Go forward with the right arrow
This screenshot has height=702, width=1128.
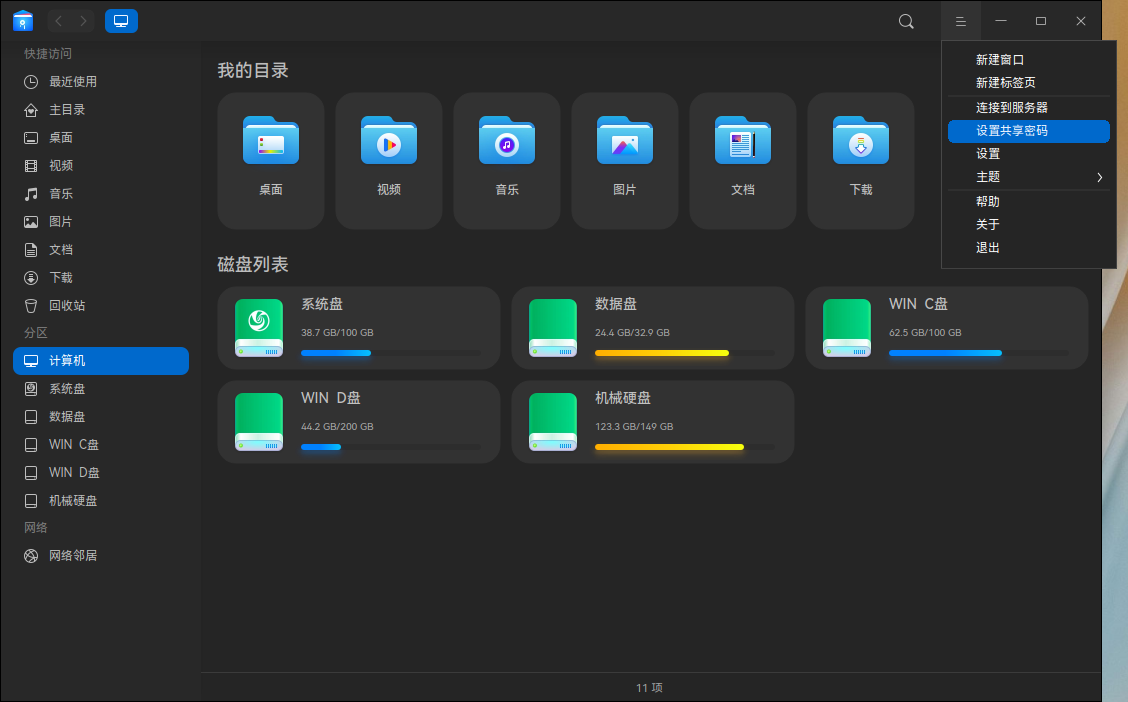83,22
